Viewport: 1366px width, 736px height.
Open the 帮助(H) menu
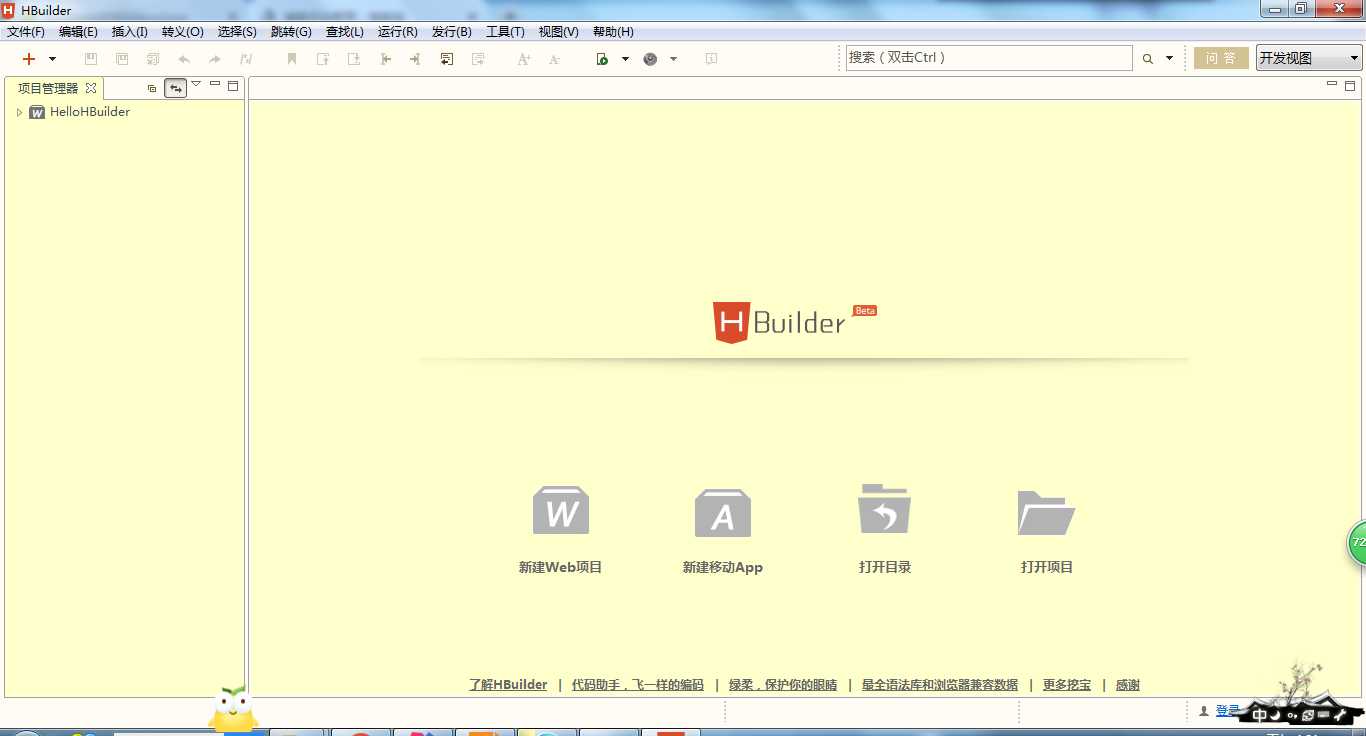click(613, 32)
